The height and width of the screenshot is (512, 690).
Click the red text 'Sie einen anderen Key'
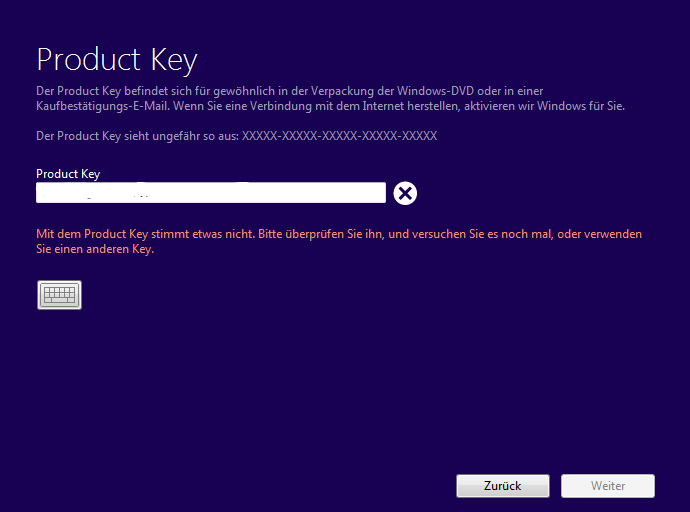click(94, 250)
